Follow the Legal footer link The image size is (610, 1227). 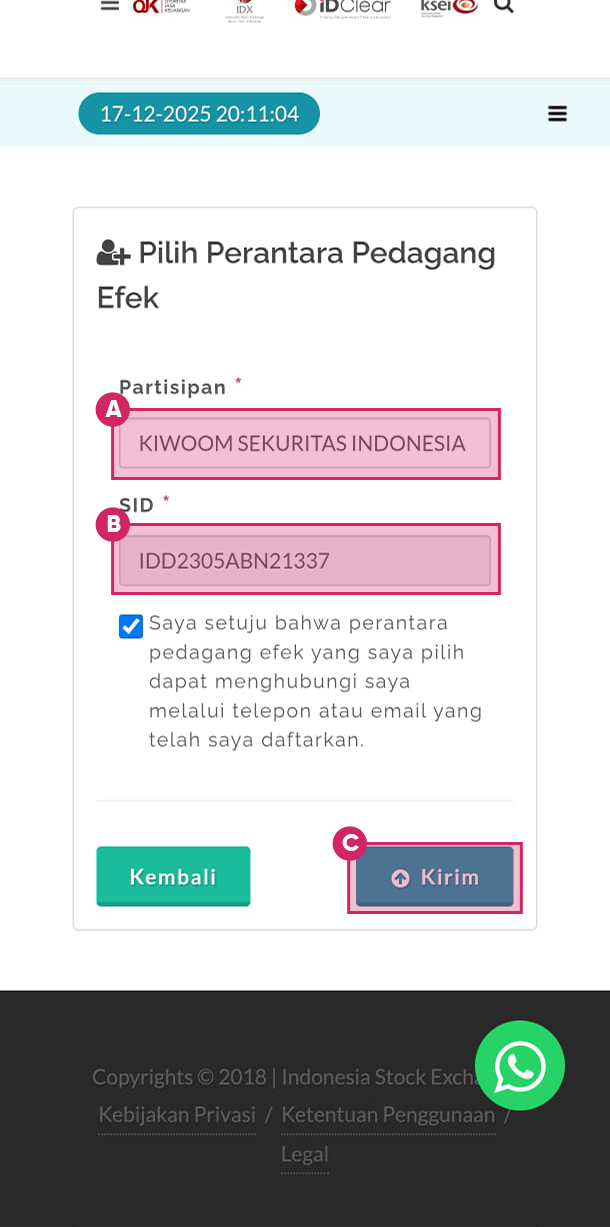tap(304, 1154)
